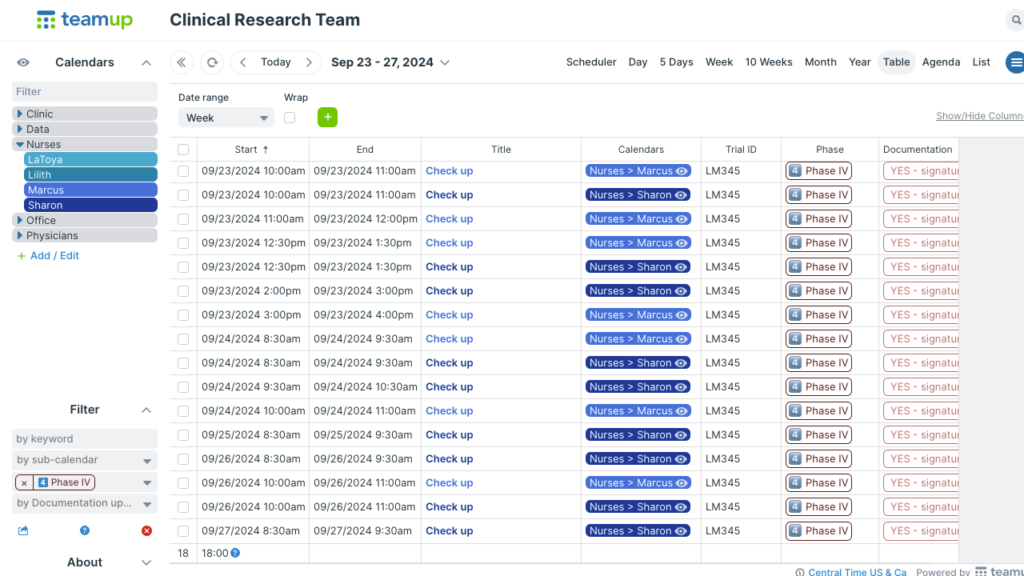Click the teamup logo
The width and height of the screenshot is (1024, 576).
[x=84, y=20]
